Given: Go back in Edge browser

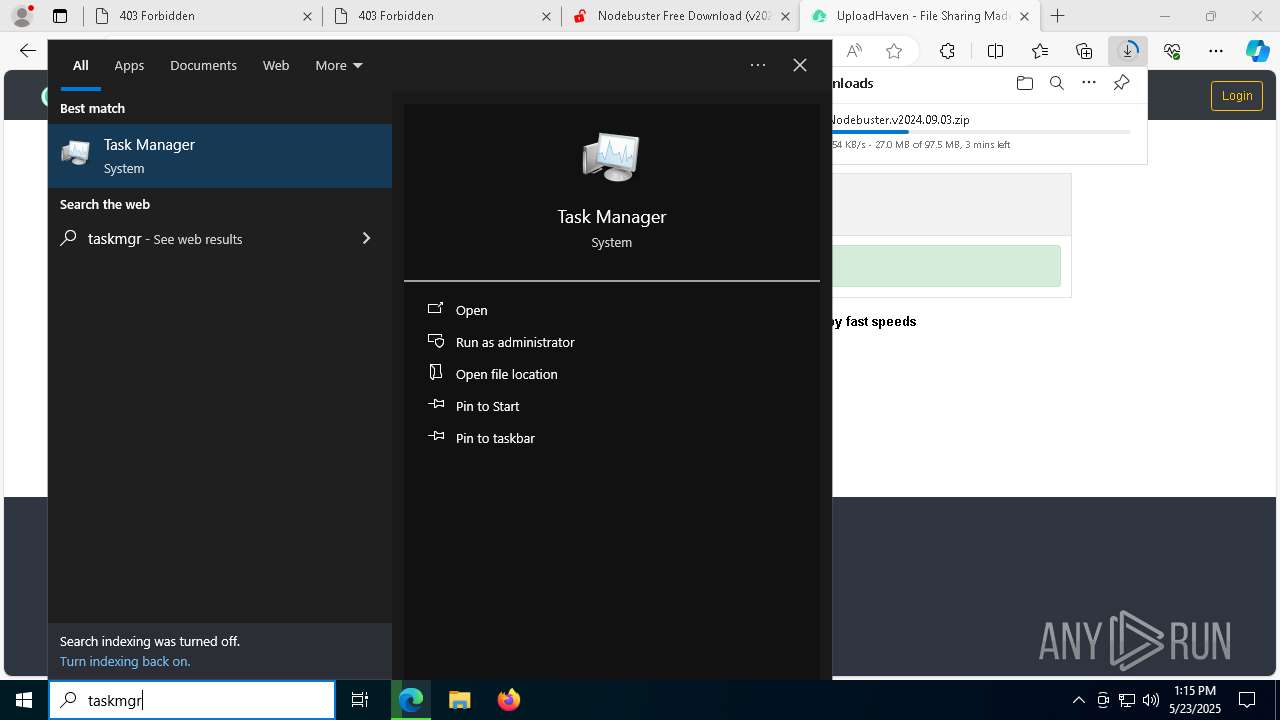Looking at the screenshot, I should pyautogui.click(x=28, y=51).
